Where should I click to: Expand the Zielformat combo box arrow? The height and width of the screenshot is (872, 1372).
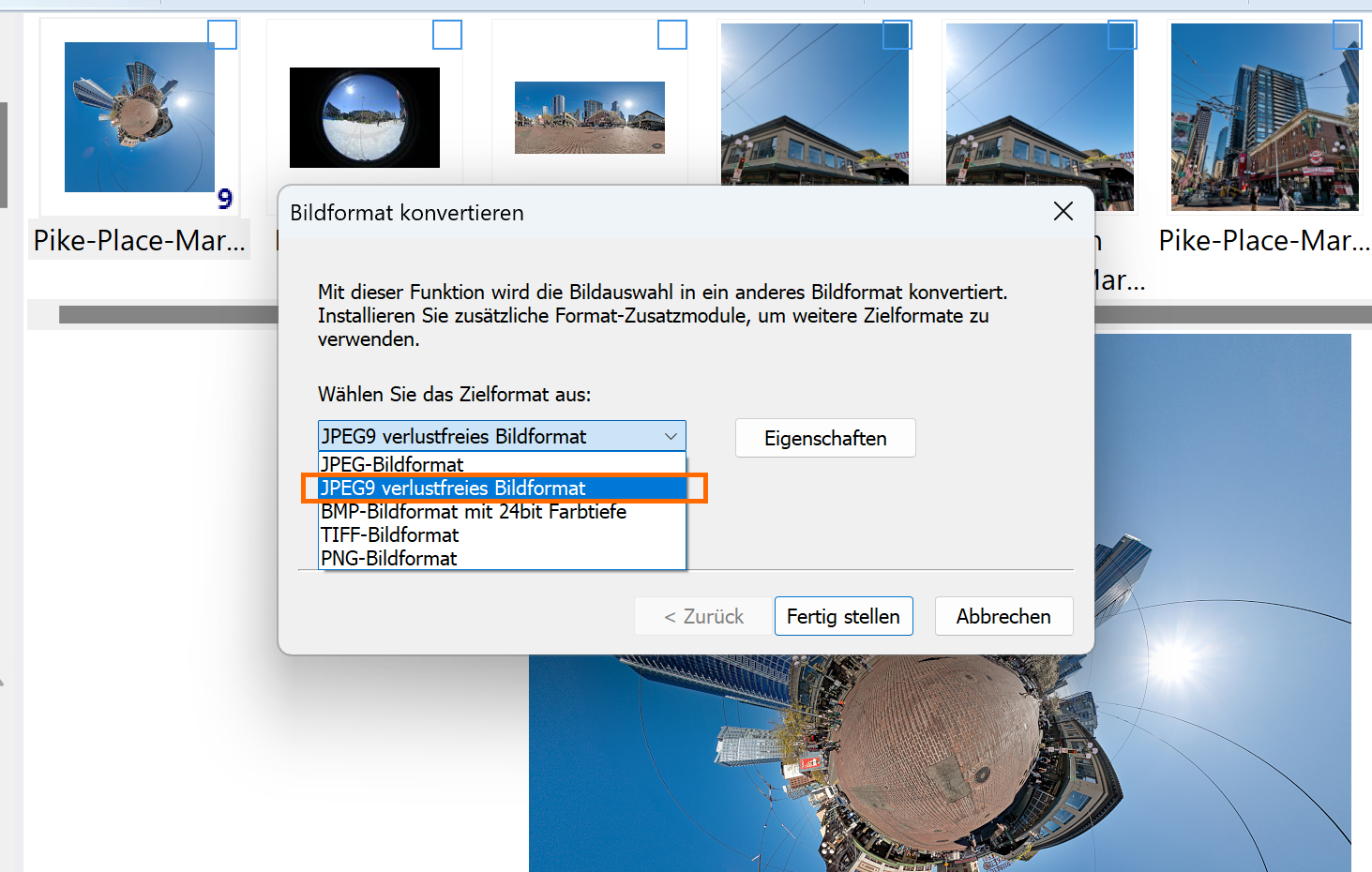click(671, 437)
